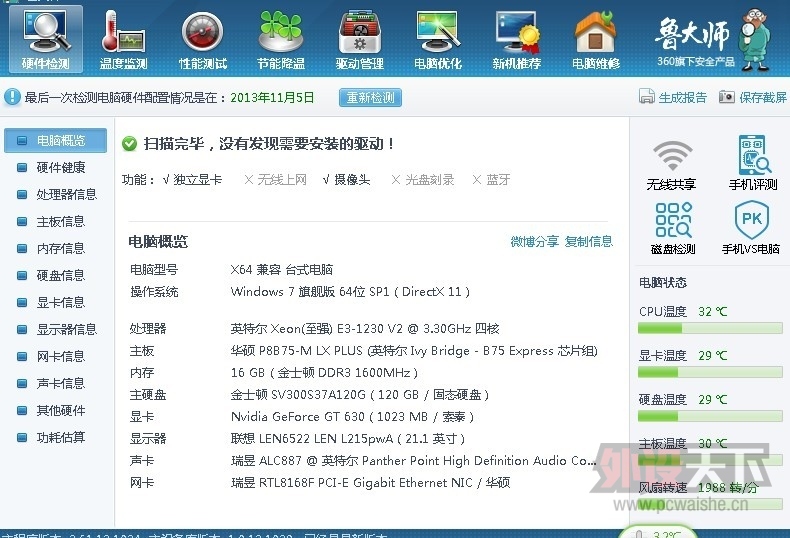The width and height of the screenshot is (790, 538).
Task: Open 节能降温 energy saving tool
Action: (281, 39)
